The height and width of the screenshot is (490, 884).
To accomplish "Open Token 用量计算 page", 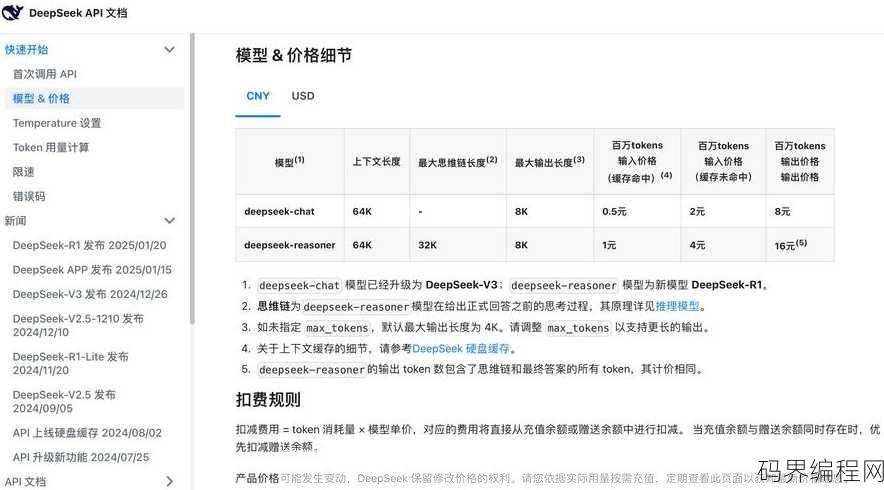I will pos(51,147).
